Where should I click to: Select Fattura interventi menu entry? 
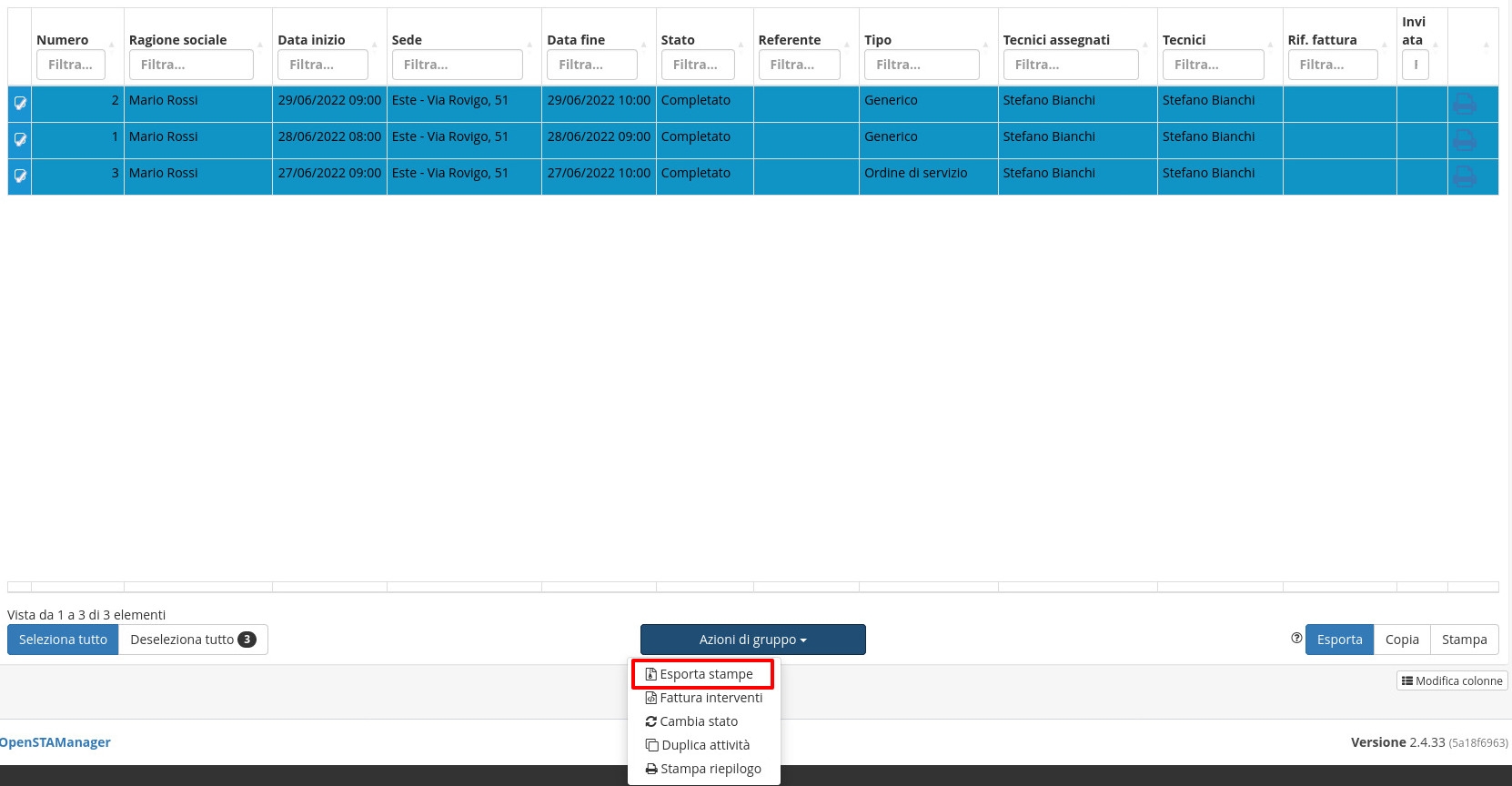tap(704, 698)
